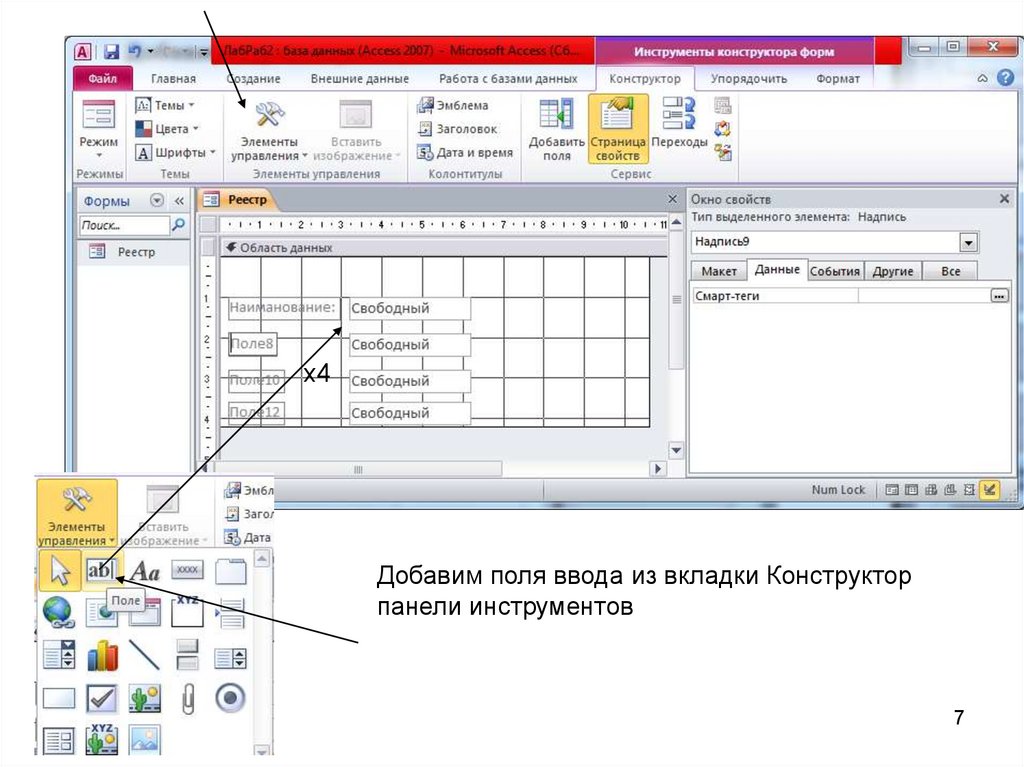Click the Смарт-теги property value field
The height and width of the screenshot is (767, 1024).
point(924,296)
